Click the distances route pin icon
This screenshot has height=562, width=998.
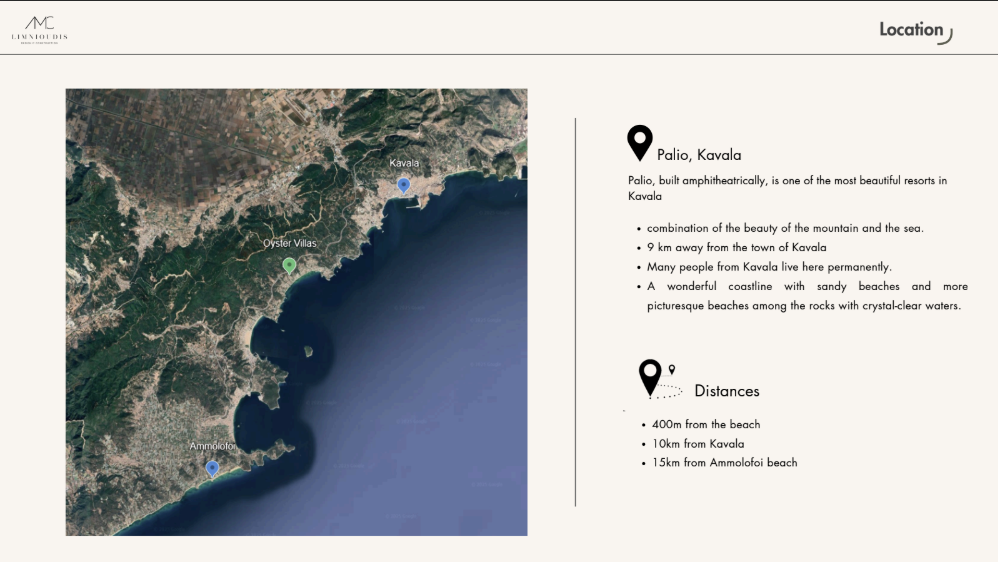coord(659,379)
